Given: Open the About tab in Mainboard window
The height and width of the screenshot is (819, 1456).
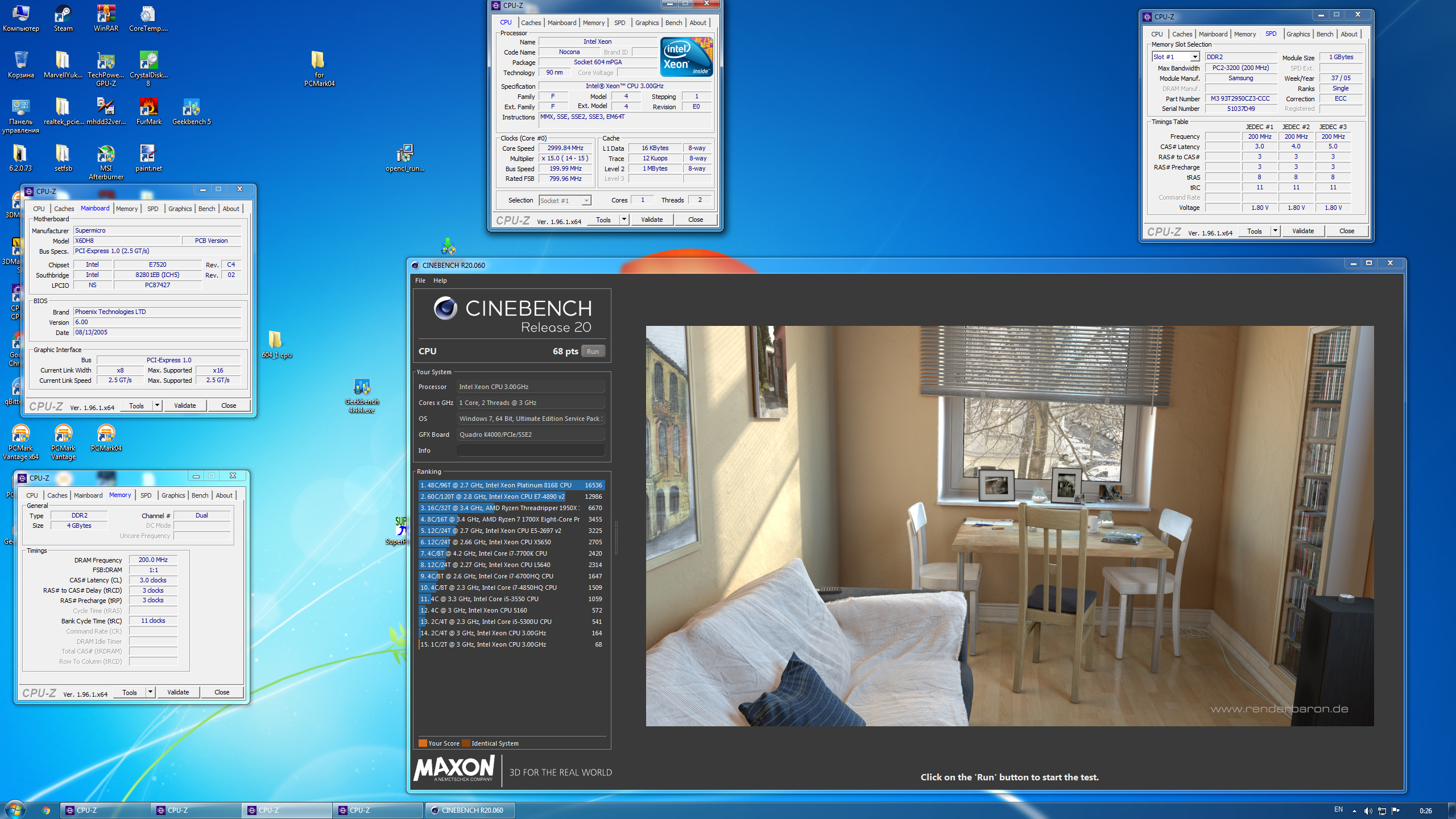Looking at the screenshot, I should [231, 209].
